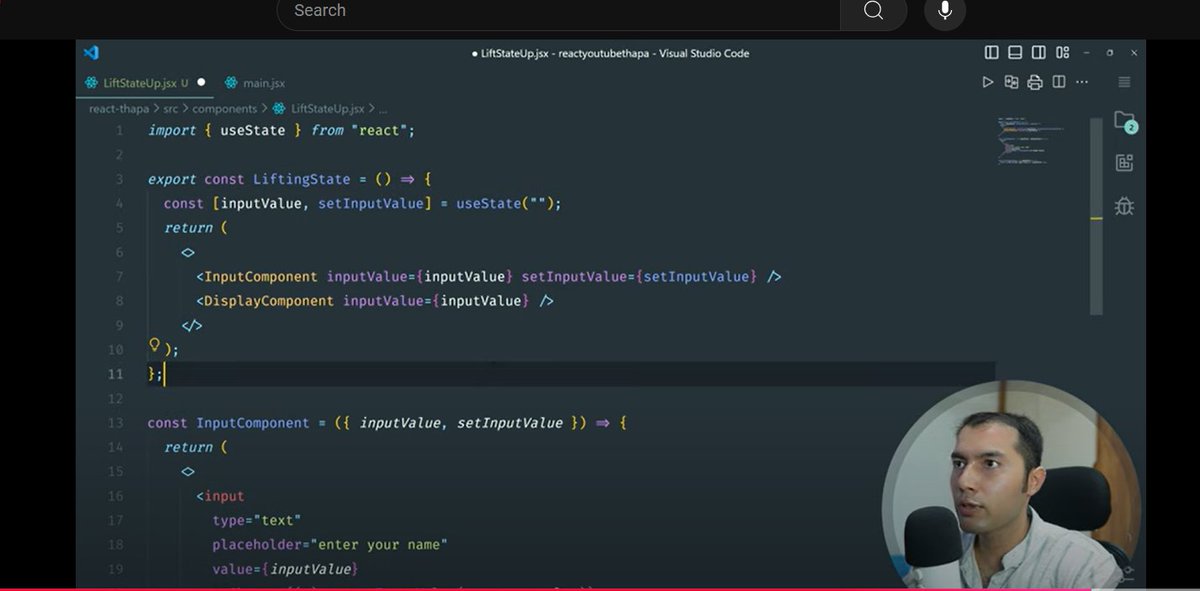Click line number 19 in gutter
This screenshot has height=591, width=1200.
116,569
